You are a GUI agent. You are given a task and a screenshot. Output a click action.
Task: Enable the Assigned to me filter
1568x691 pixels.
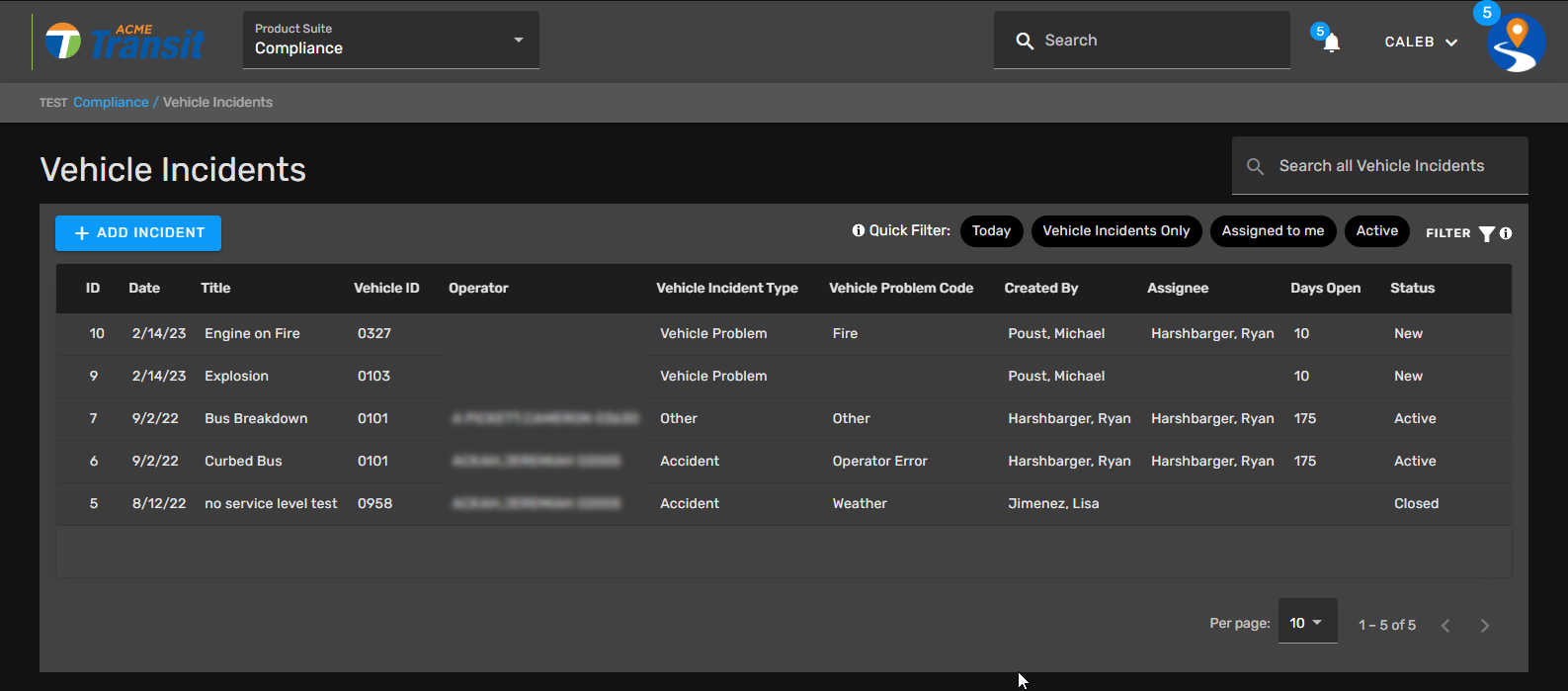tap(1273, 230)
